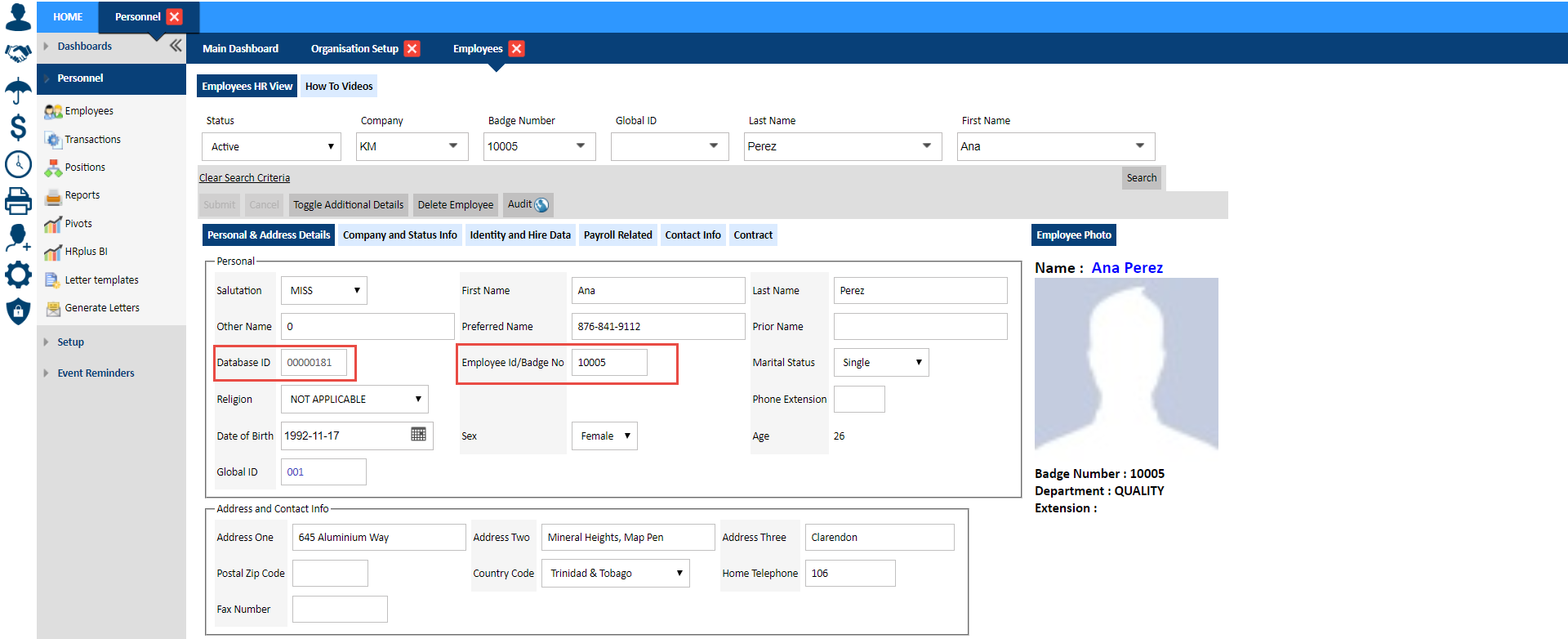Open the Status search dropdown
The width and height of the screenshot is (1568, 639).
point(272,147)
